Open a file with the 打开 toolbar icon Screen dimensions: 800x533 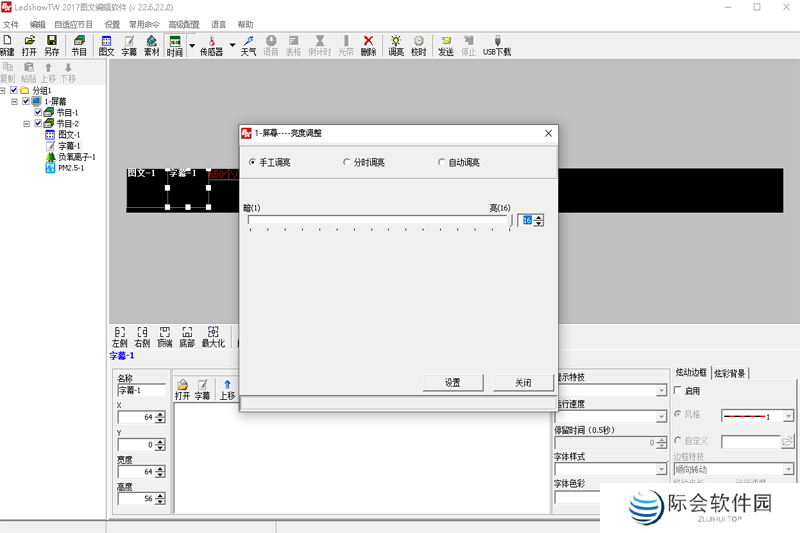[29, 45]
